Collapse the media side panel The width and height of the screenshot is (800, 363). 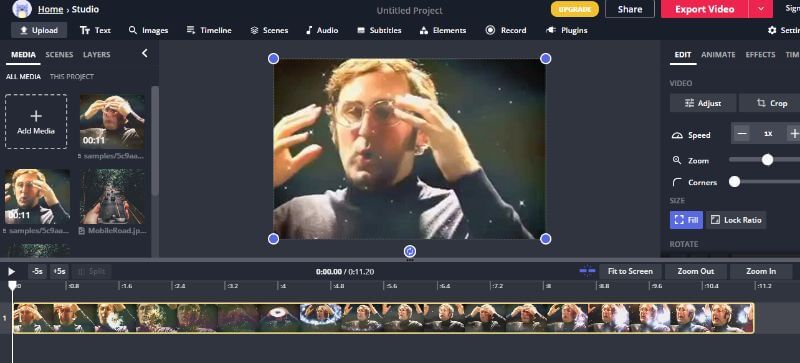click(144, 53)
